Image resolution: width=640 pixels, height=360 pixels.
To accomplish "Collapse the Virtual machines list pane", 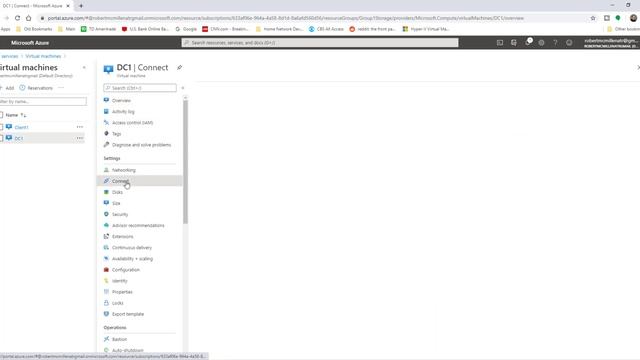I will click(x=84, y=67).
